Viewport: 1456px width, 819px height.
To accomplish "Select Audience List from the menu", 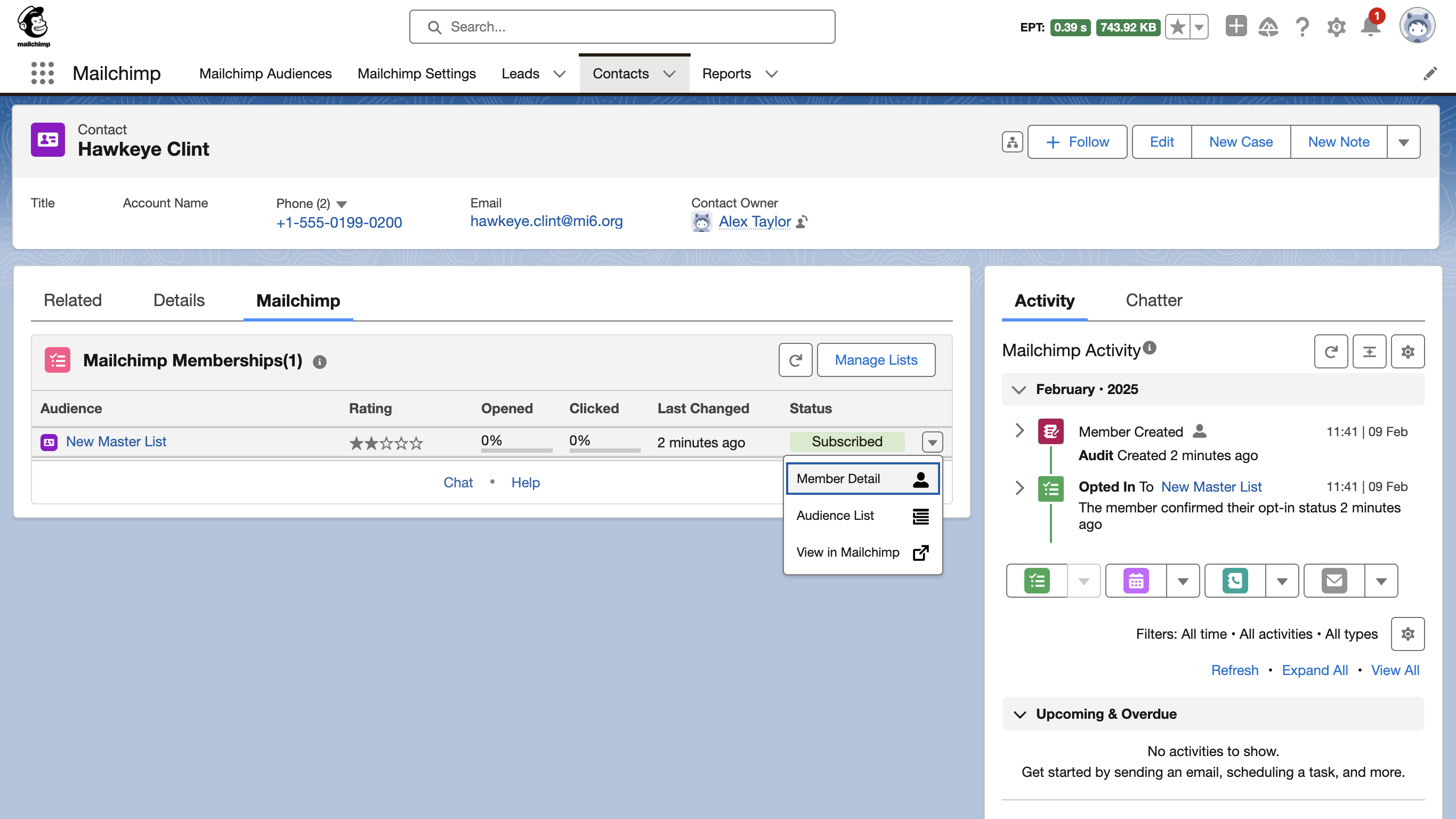I will pos(862,515).
